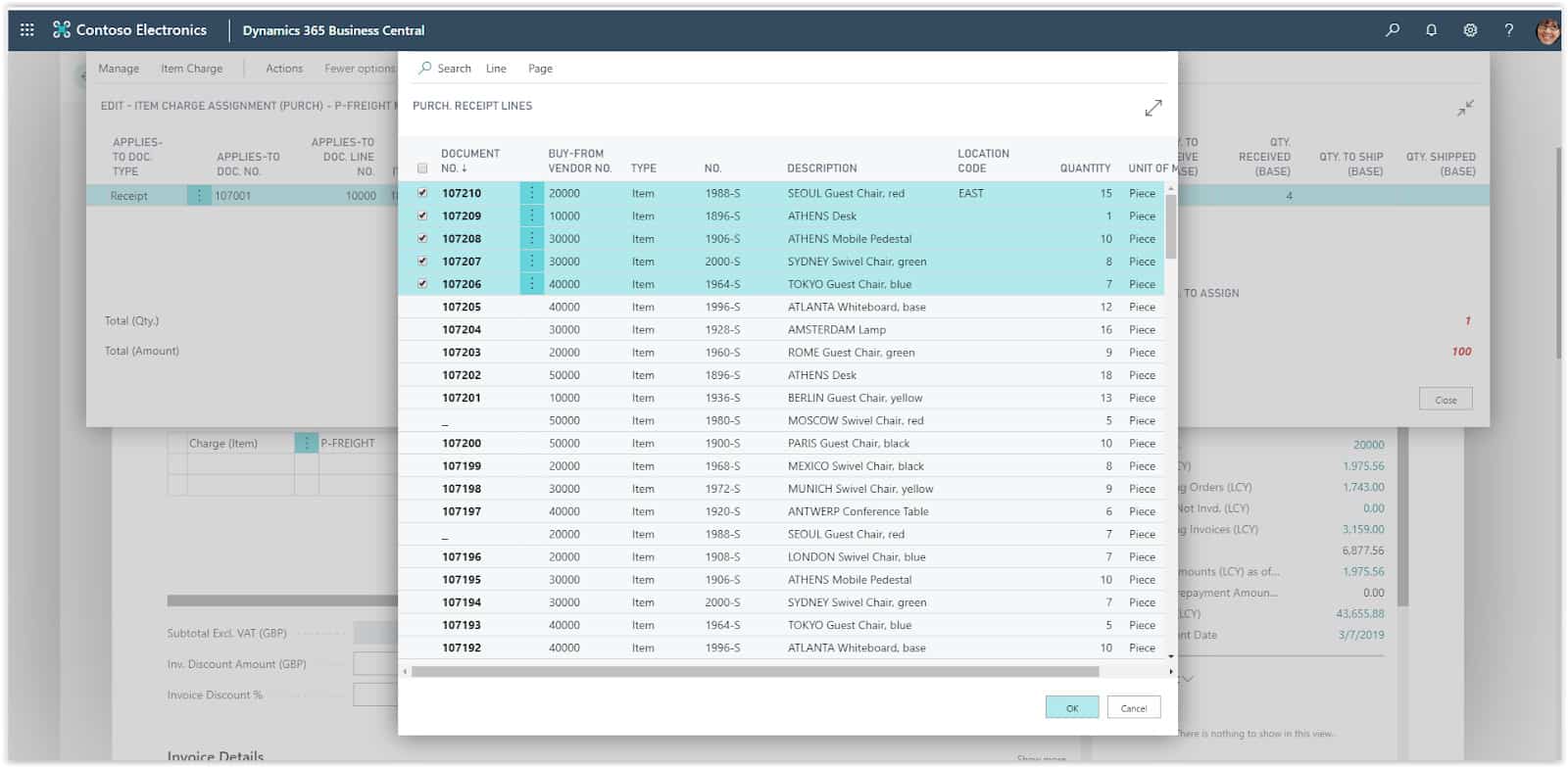Viewport: 1568px width, 767px height.
Task: Open row menu for document 107210
Action: click(x=531, y=193)
